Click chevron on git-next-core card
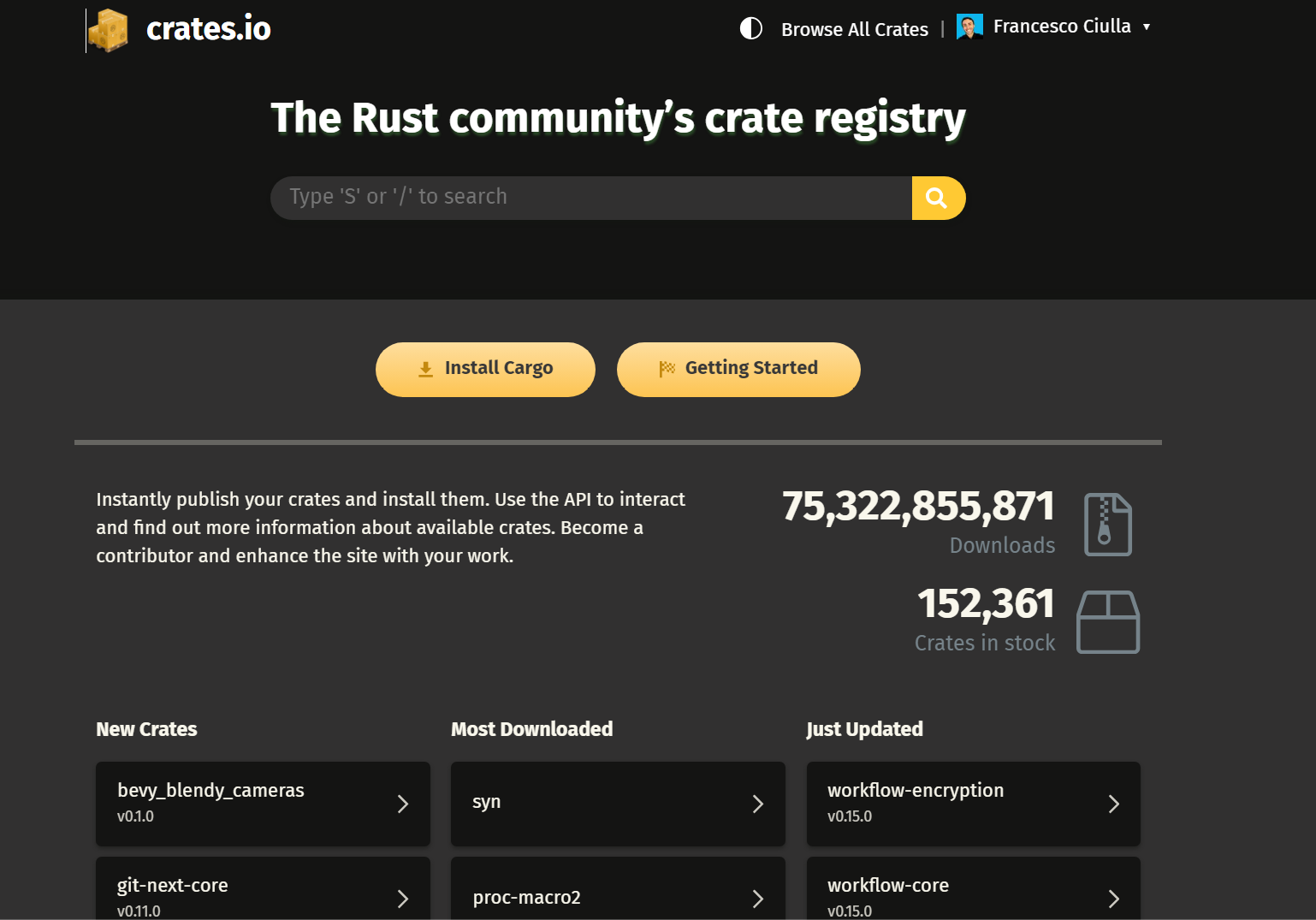 (x=403, y=899)
